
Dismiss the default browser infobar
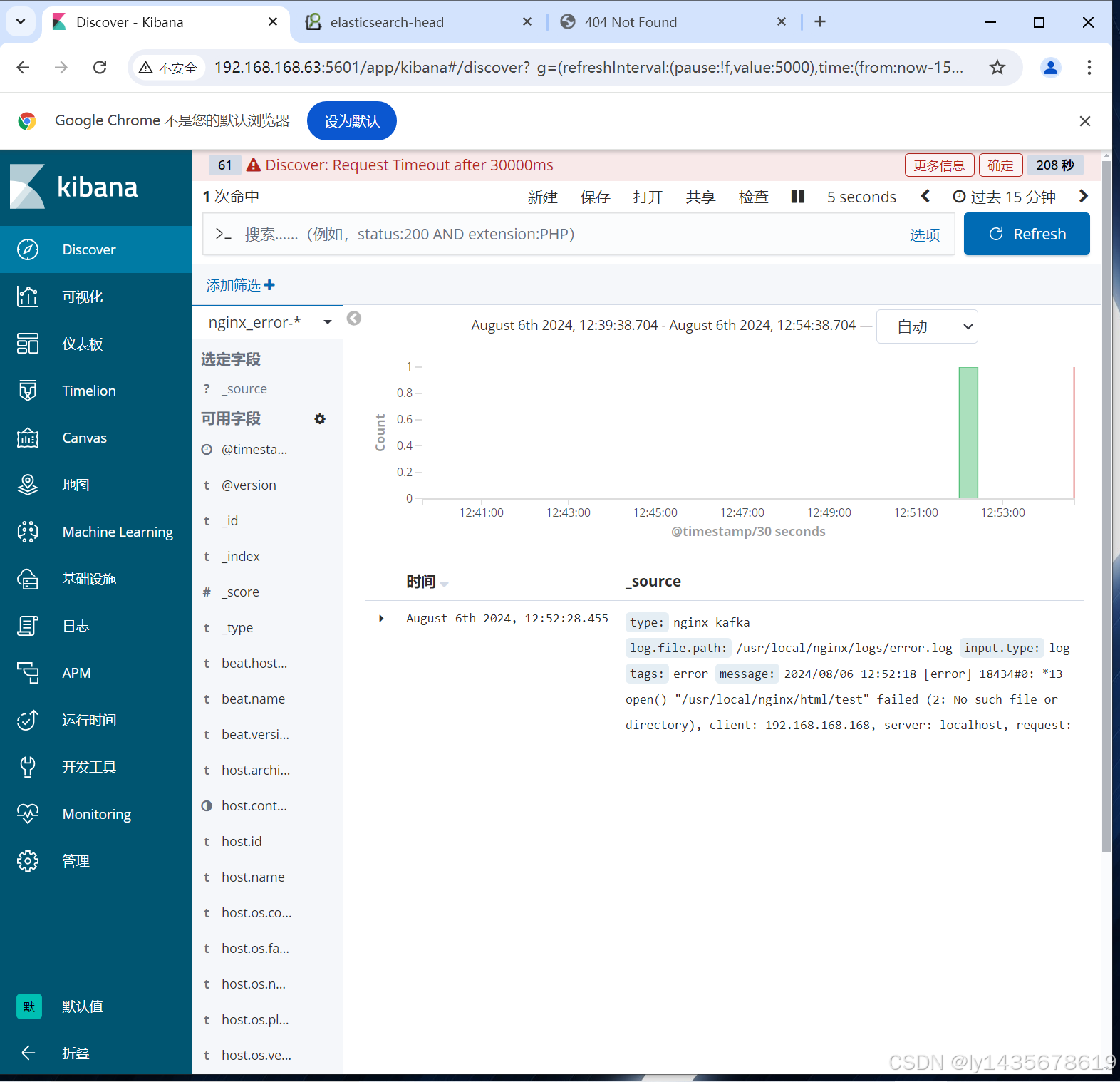1084,121
